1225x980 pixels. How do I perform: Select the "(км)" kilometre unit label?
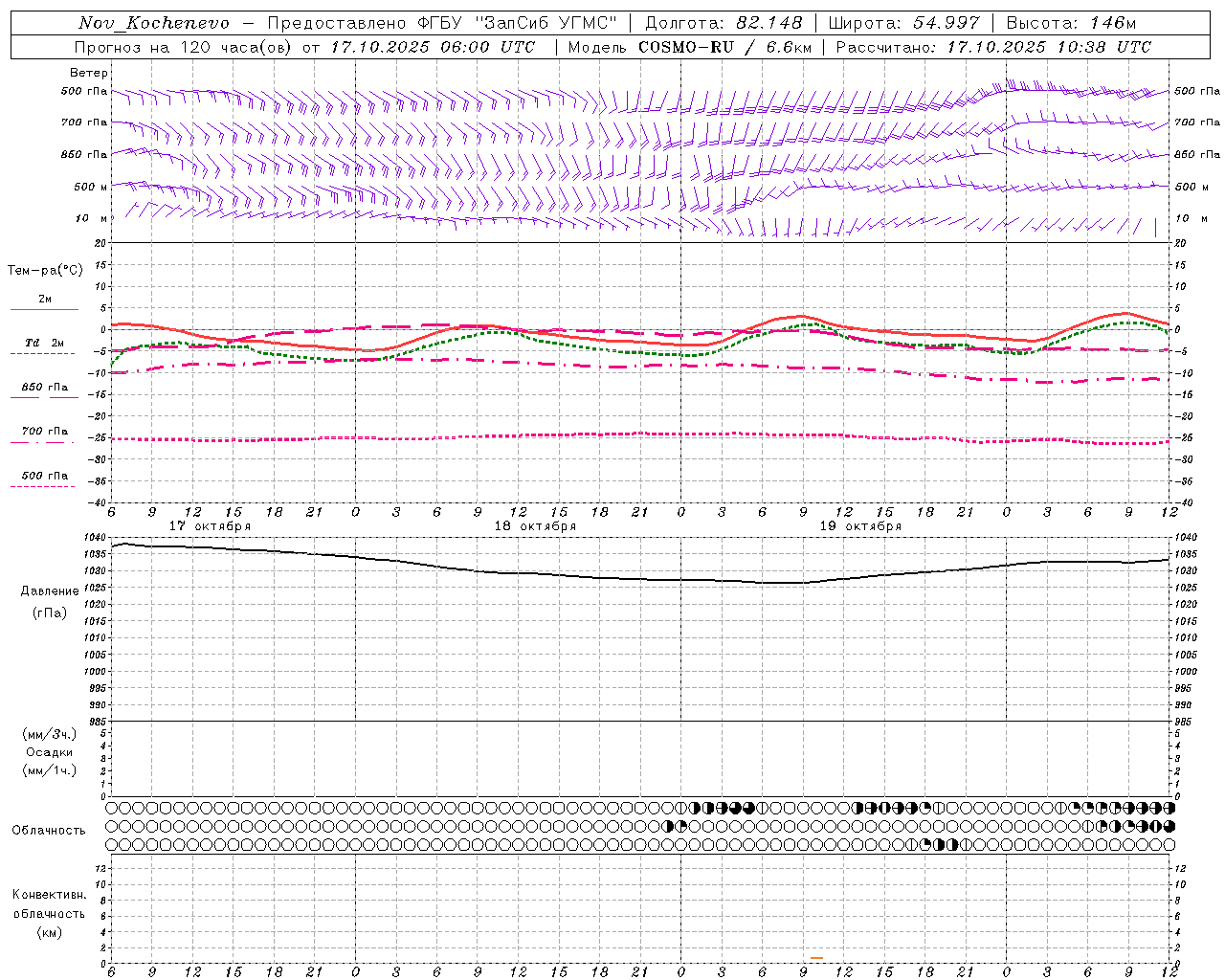[x=50, y=932]
